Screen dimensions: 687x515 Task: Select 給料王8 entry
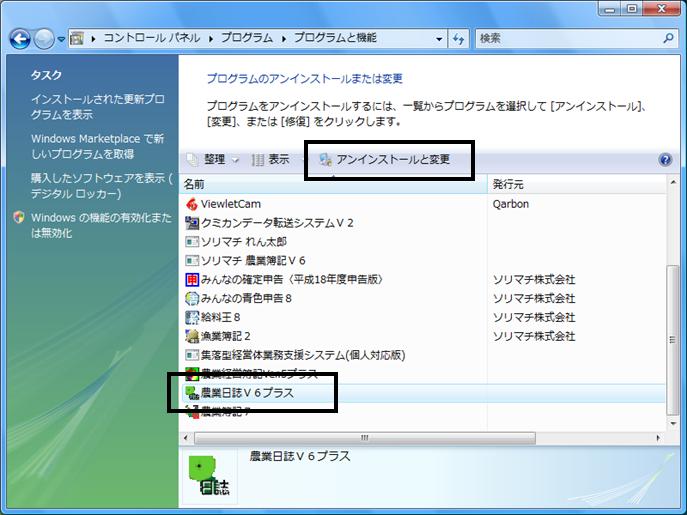point(220,317)
